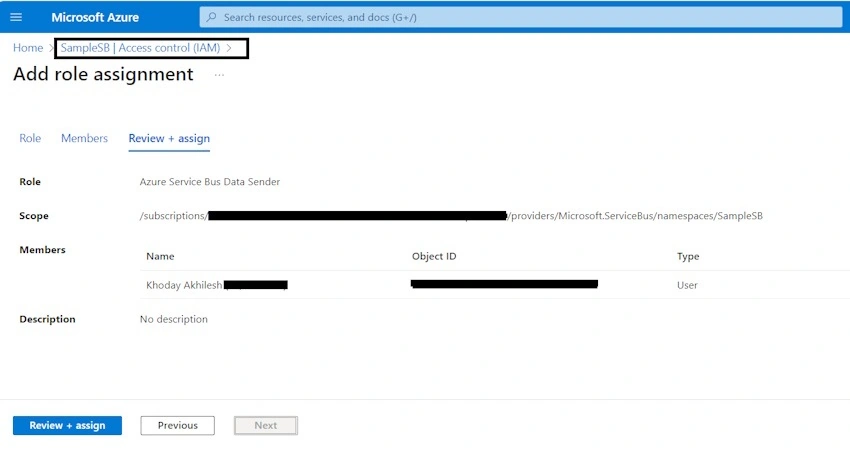Click the Name column header

tap(160, 257)
